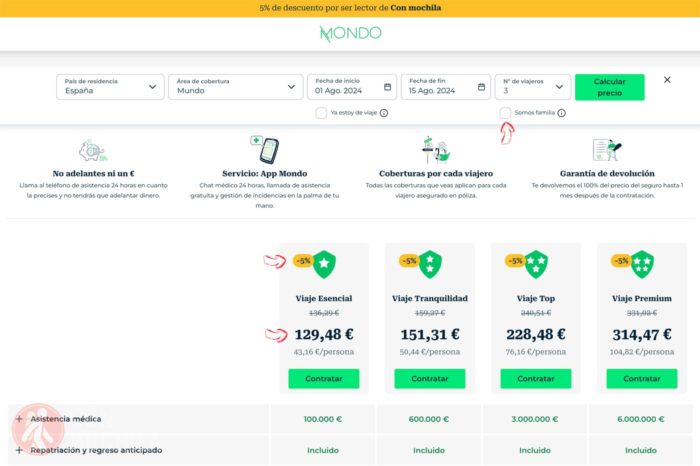Click the Viaje Top three-star shield icon
This screenshot has width=700, height=466.
coord(536,264)
